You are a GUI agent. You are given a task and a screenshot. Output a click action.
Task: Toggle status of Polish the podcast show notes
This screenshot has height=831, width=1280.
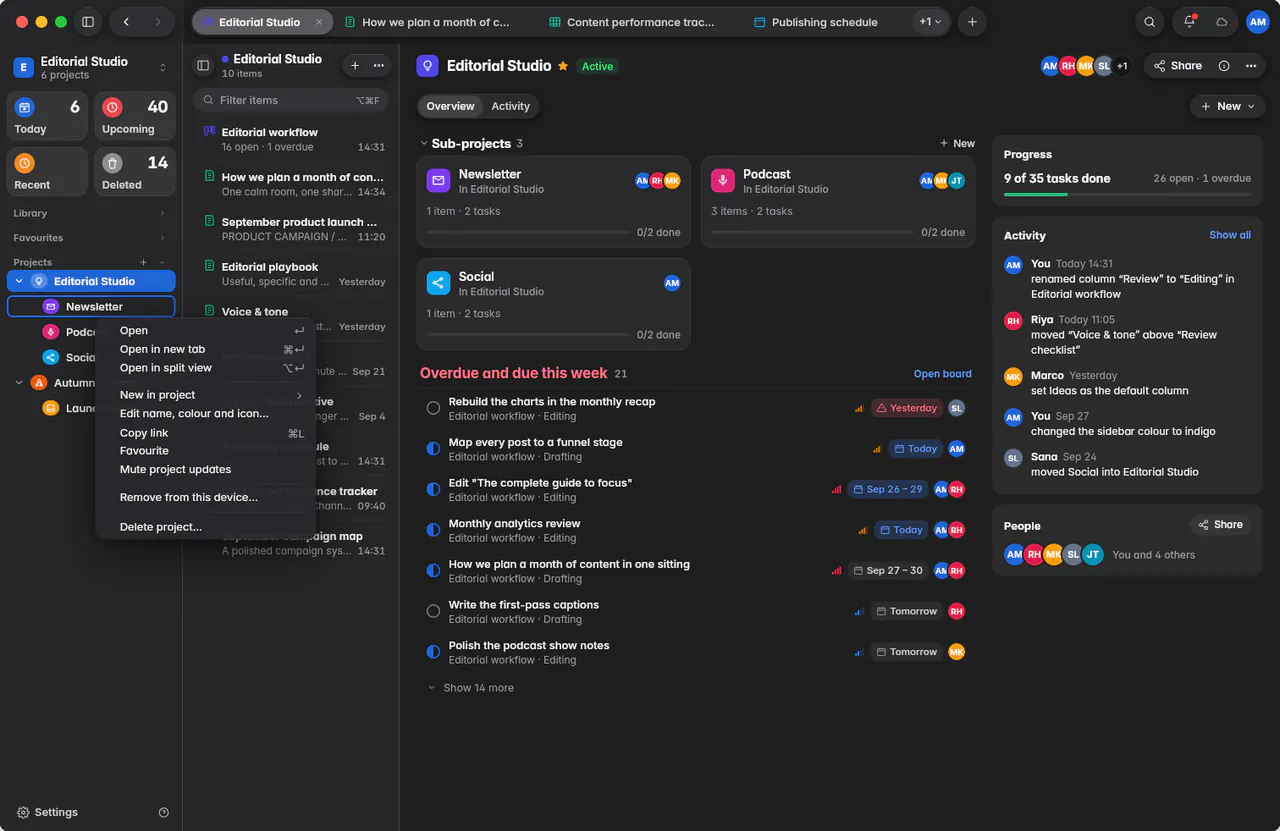click(433, 652)
